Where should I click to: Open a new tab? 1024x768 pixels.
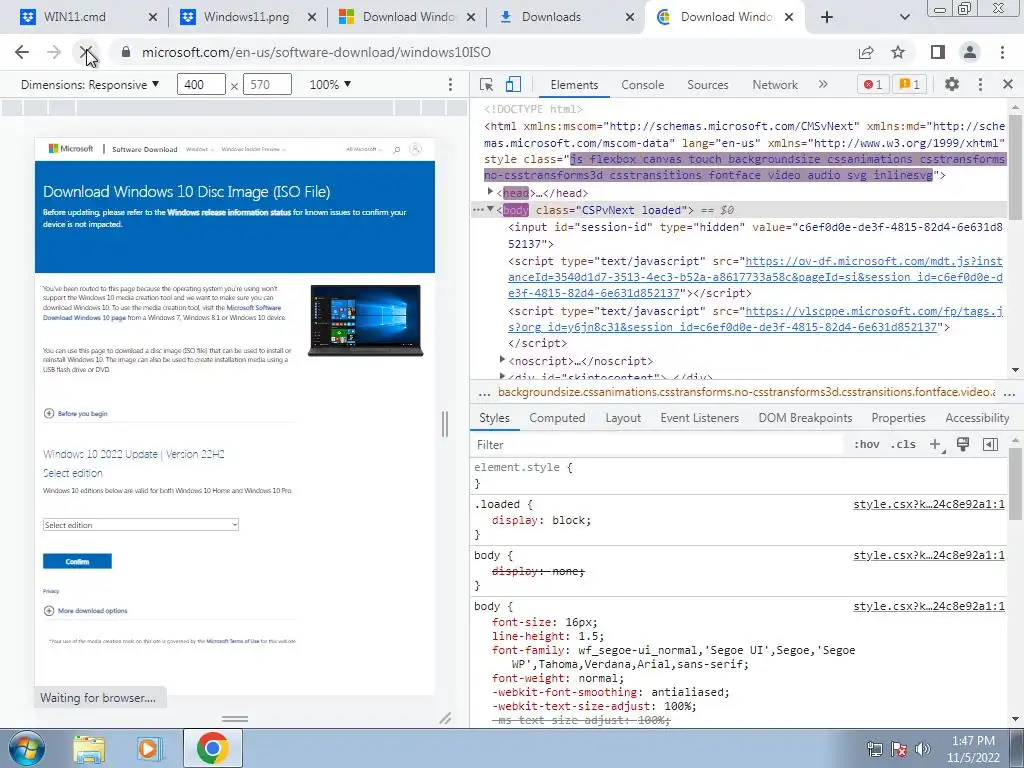[x=827, y=17]
